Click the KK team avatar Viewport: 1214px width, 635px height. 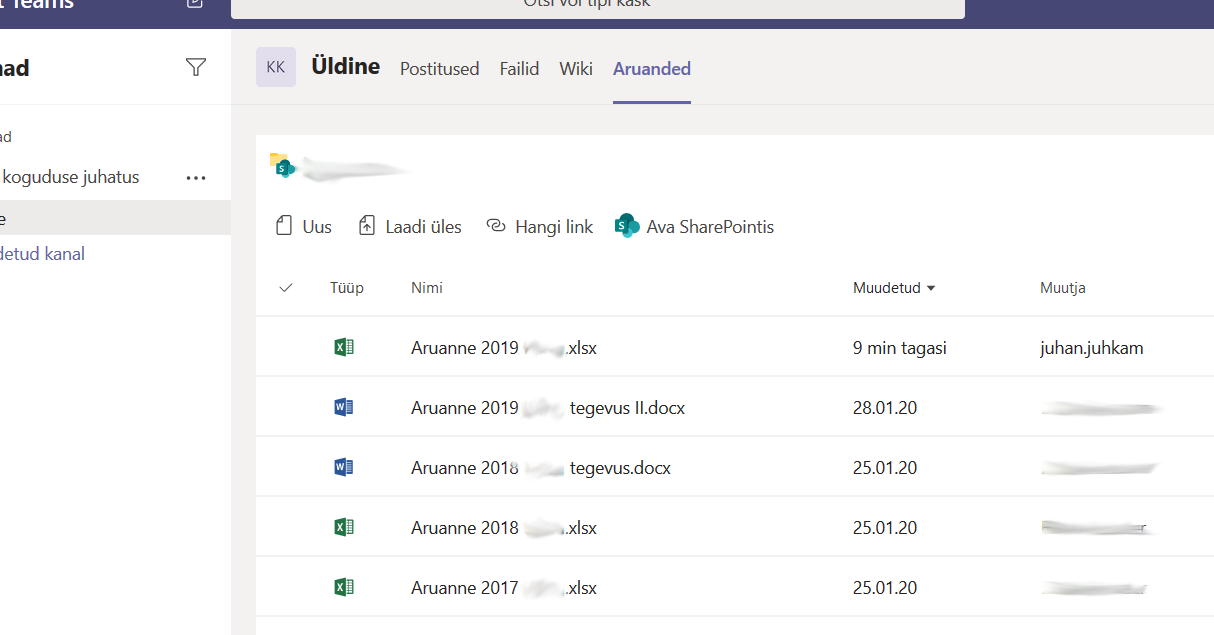point(276,67)
